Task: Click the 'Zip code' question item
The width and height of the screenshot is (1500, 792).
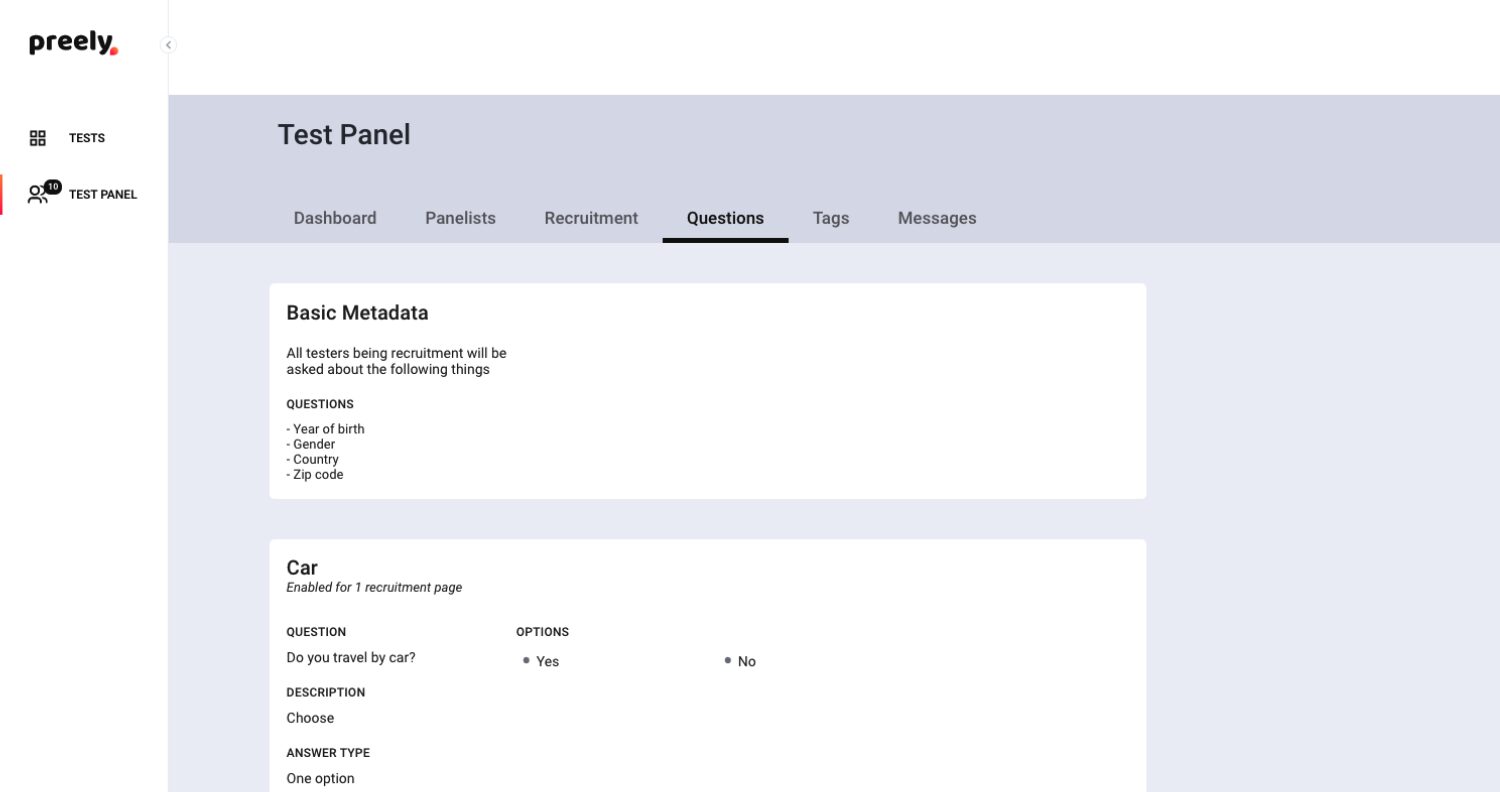Action: click(x=315, y=475)
